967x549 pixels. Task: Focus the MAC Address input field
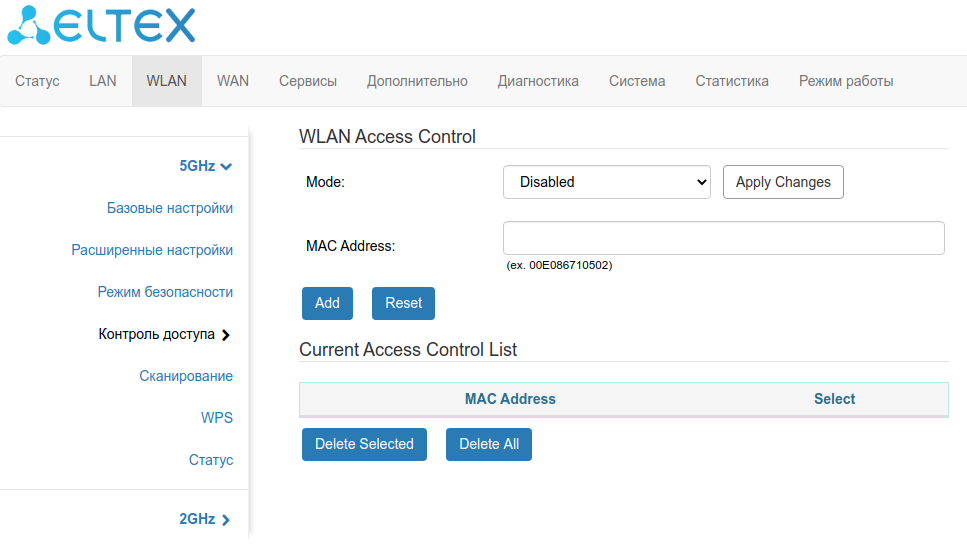[723, 238]
